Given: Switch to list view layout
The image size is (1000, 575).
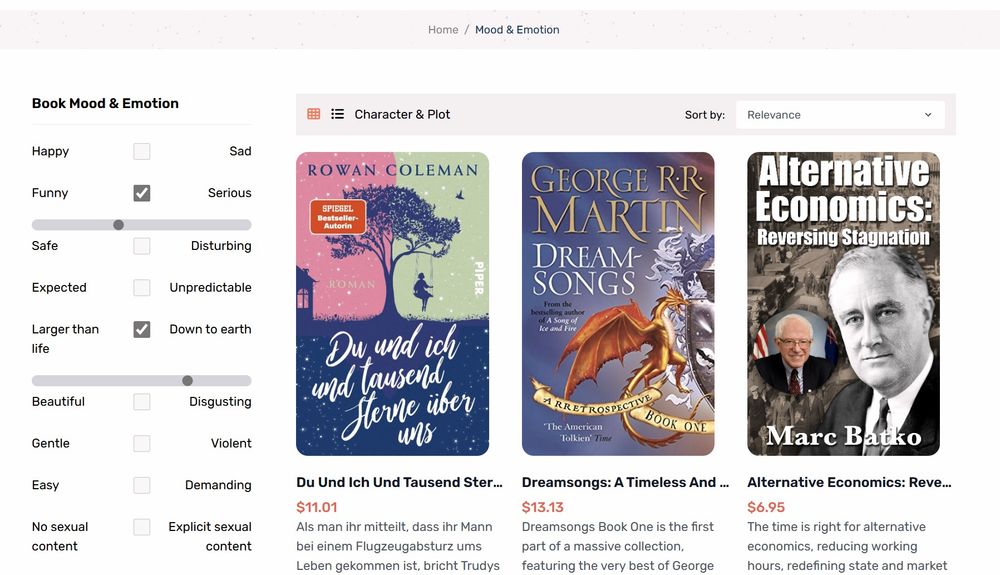Looking at the screenshot, I should pyautogui.click(x=337, y=114).
